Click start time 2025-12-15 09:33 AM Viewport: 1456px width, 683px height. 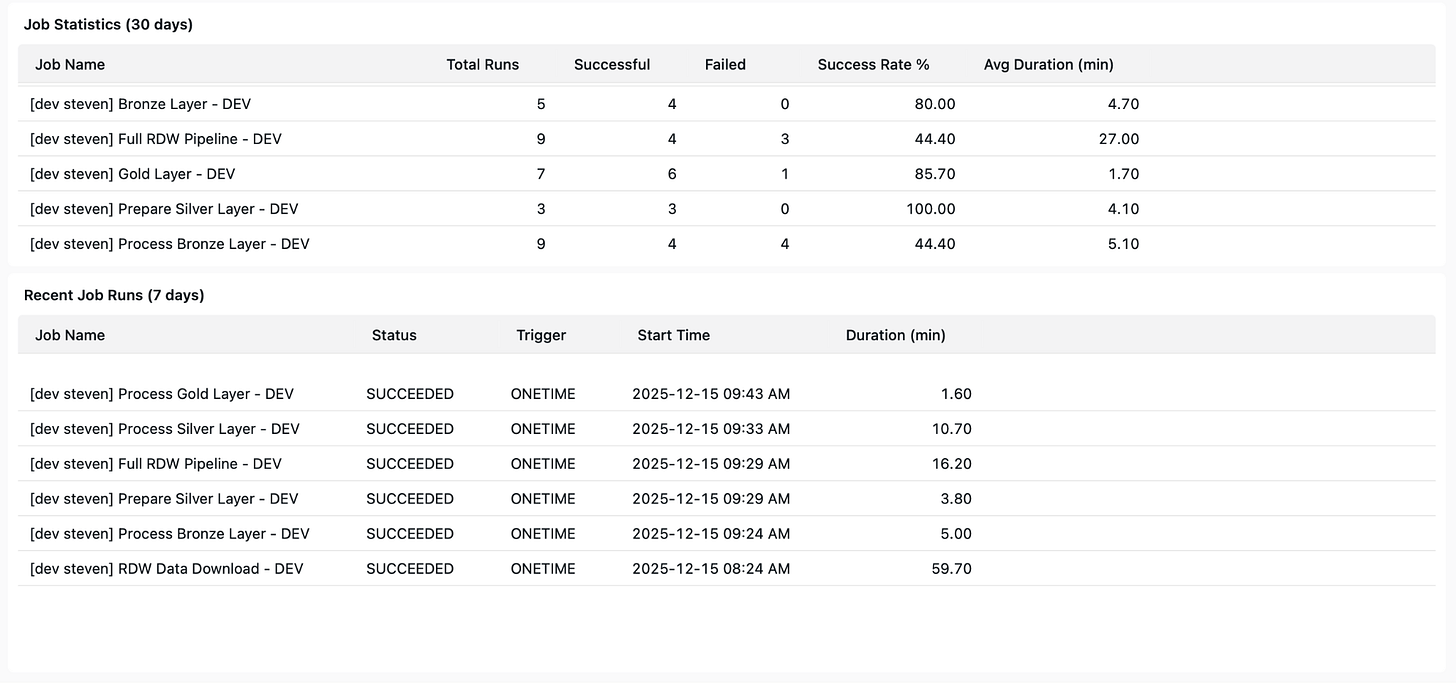(711, 429)
